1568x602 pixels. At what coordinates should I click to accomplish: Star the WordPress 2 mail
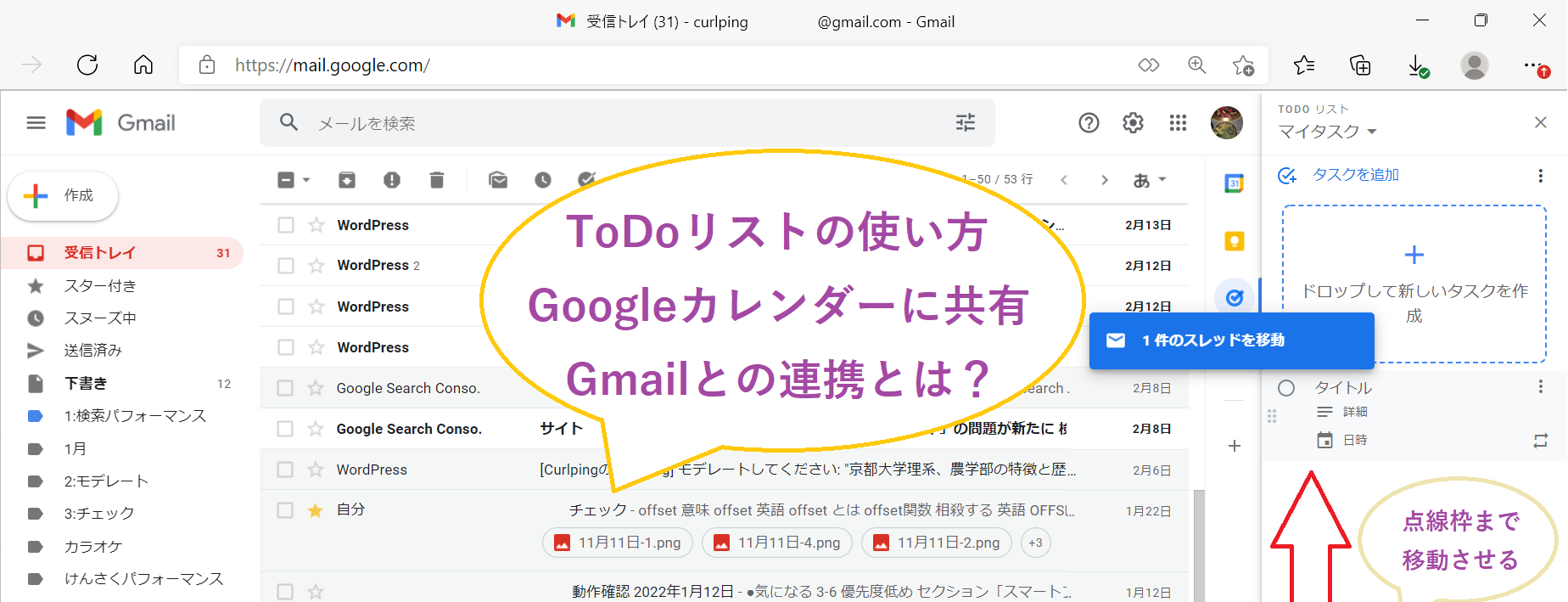[316, 266]
